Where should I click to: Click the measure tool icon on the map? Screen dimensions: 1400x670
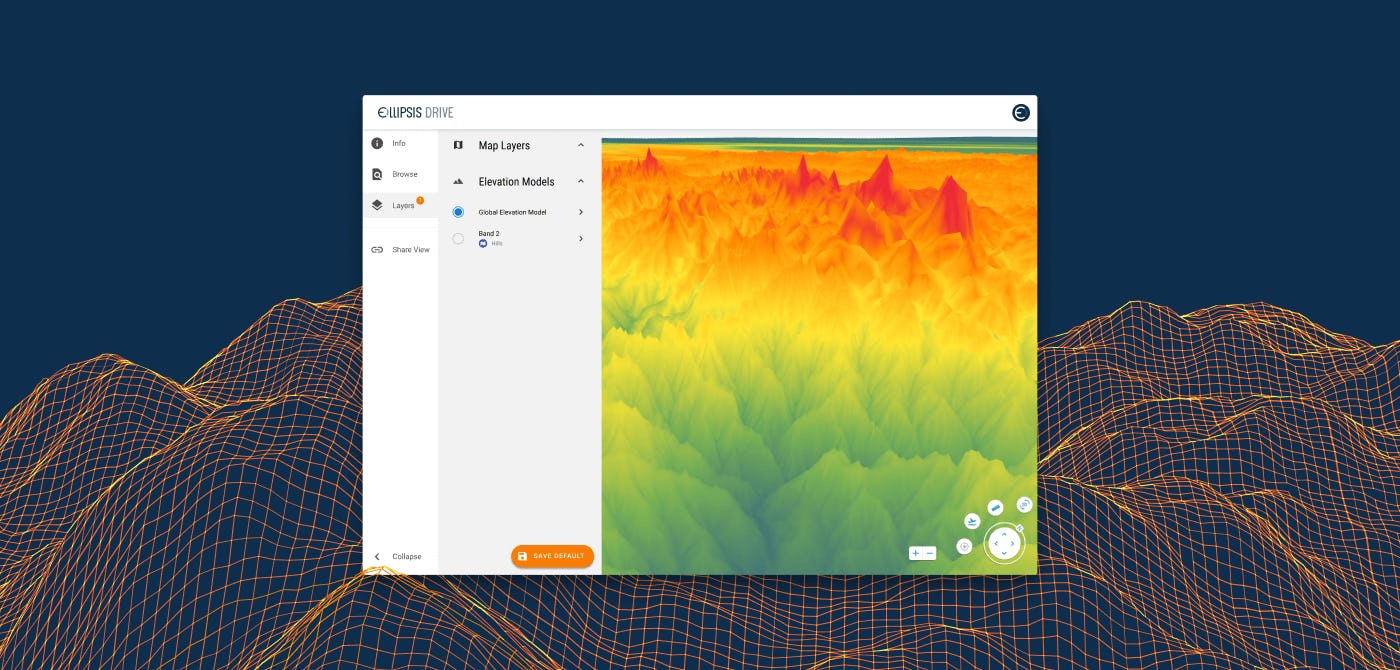(994, 506)
